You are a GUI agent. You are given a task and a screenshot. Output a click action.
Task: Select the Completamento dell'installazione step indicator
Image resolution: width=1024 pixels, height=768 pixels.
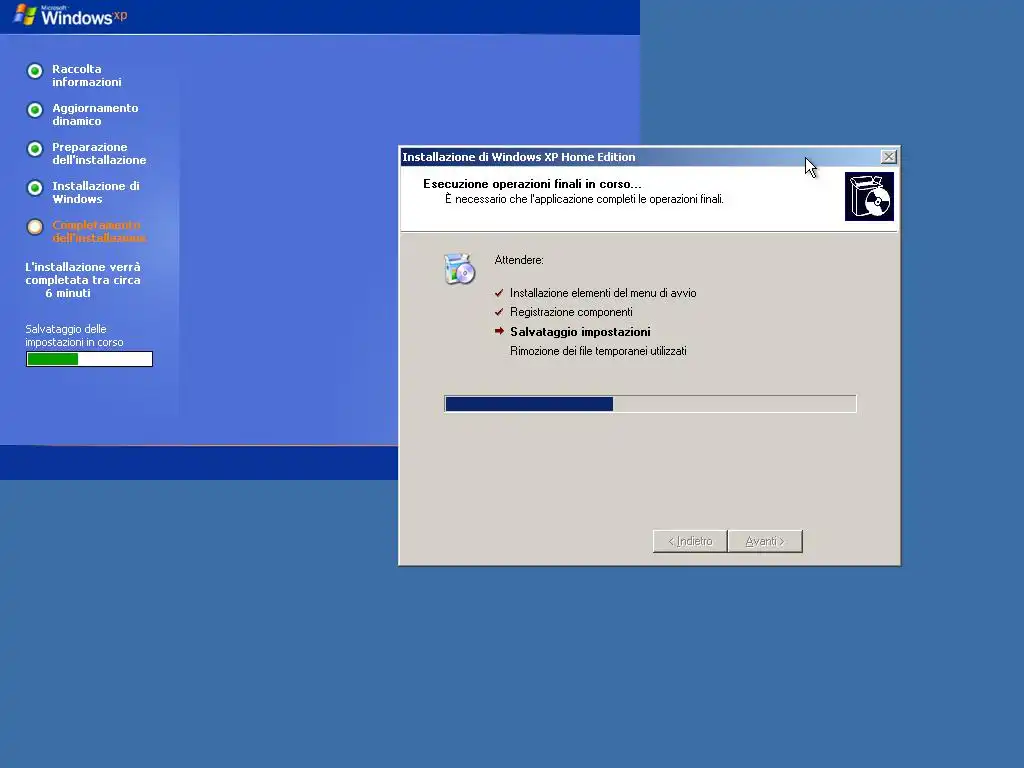point(35,227)
